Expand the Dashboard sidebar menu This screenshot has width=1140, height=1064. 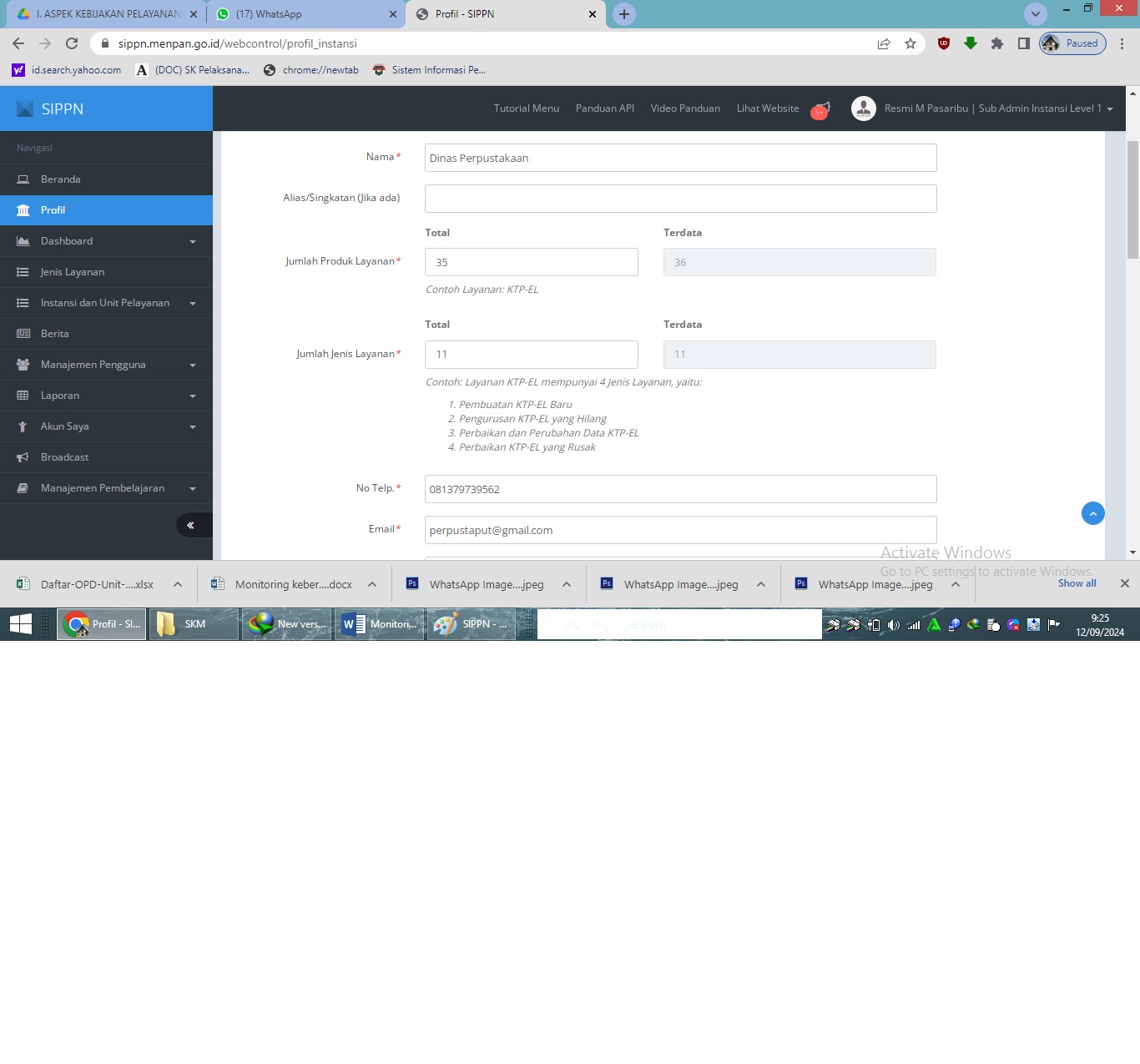pyautogui.click(x=106, y=241)
